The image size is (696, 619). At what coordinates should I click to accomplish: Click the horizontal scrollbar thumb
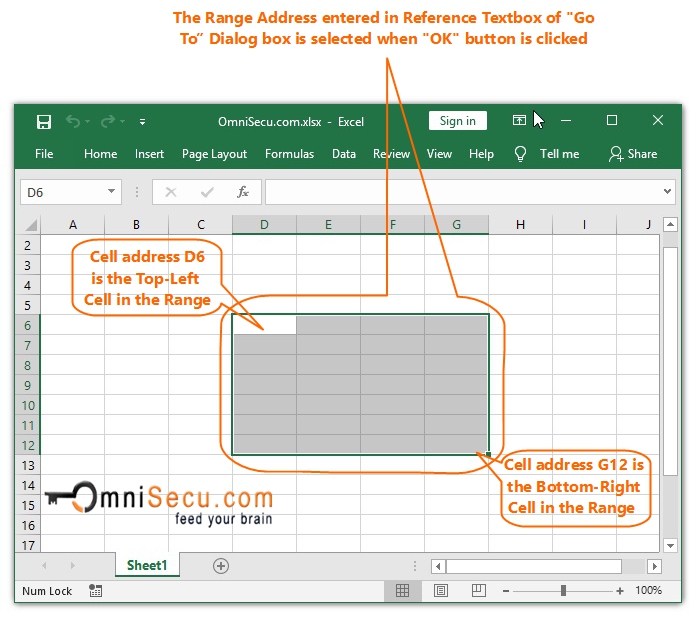(x=534, y=566)
